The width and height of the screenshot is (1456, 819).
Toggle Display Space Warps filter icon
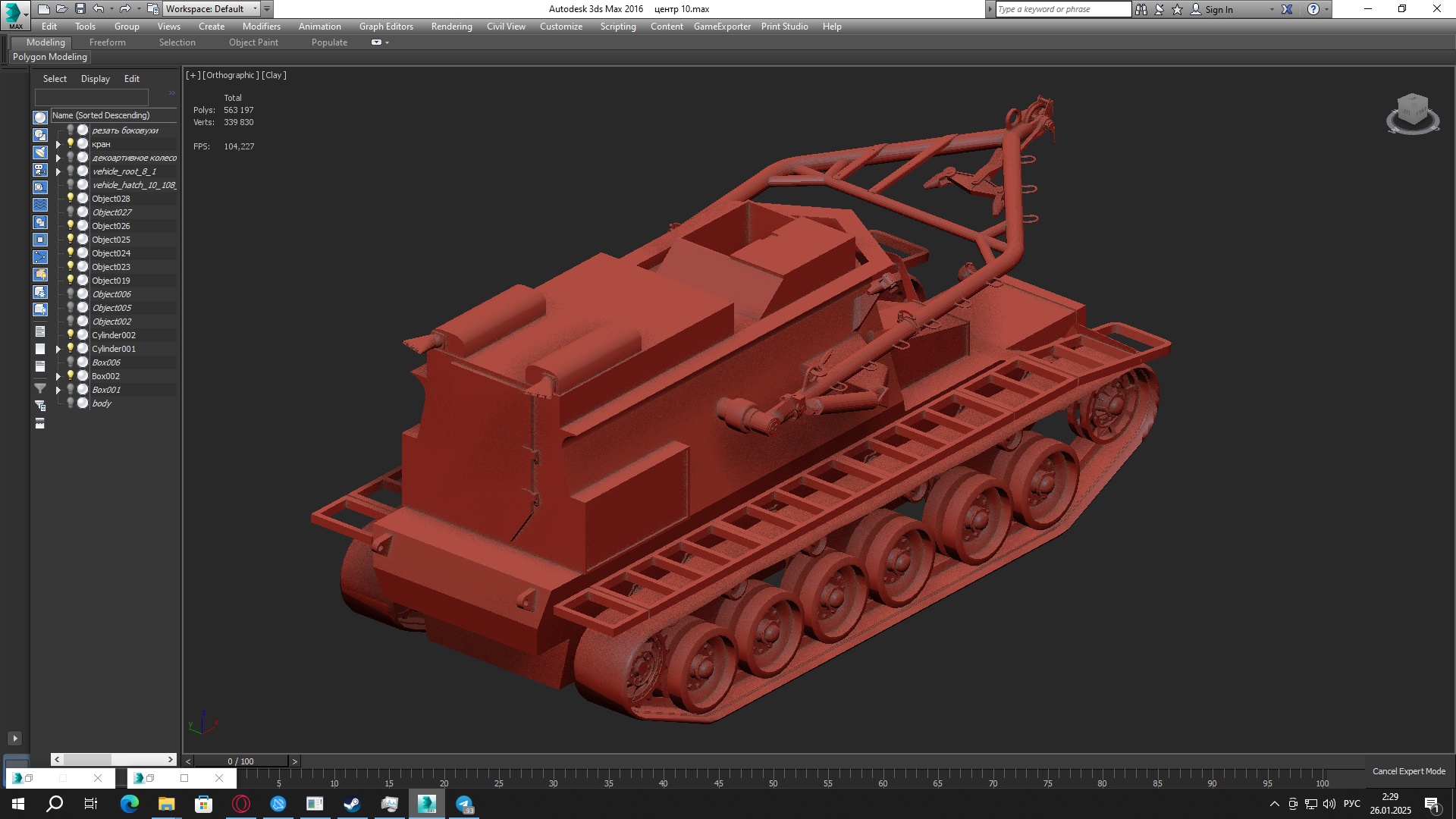pos(40,205)
